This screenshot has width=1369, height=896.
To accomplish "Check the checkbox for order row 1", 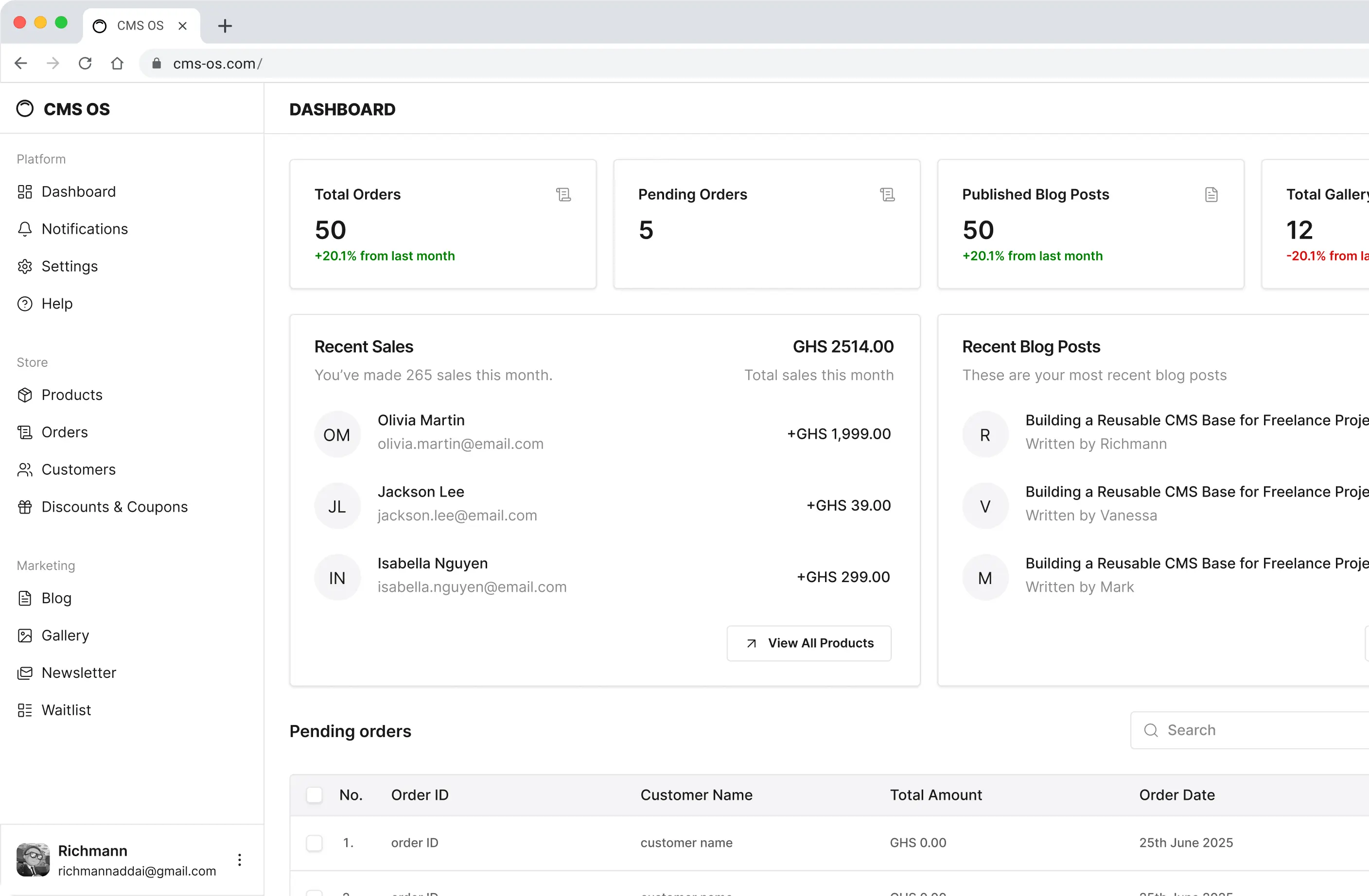I will pos(314,843).
